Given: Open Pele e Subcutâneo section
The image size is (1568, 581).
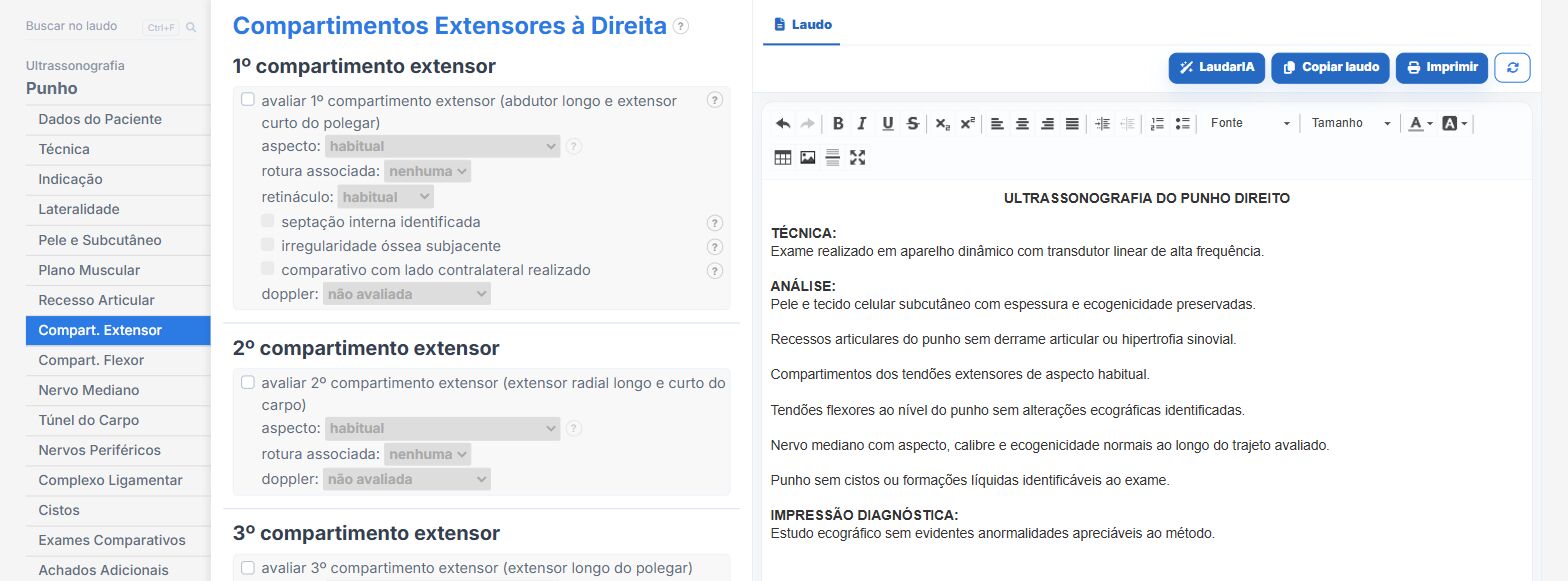Looking at the screenshot, I should (118, 240).
